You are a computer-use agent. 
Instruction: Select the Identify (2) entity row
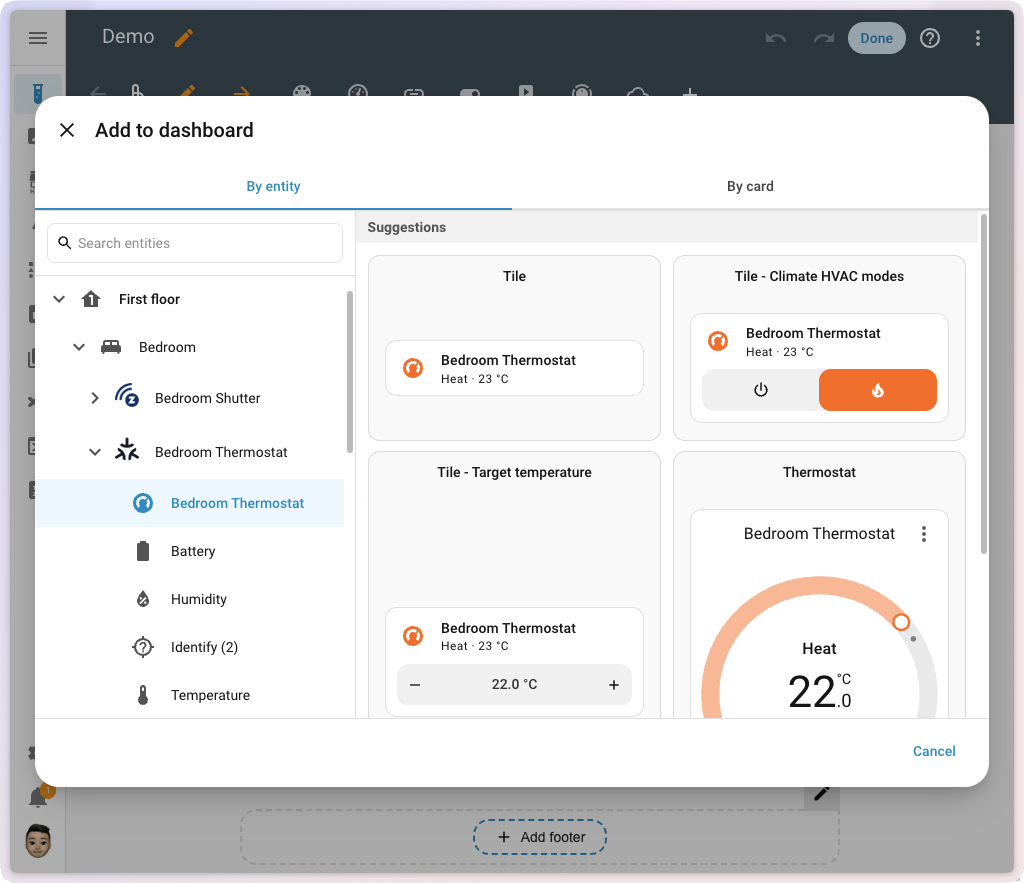tap(190, 647)
